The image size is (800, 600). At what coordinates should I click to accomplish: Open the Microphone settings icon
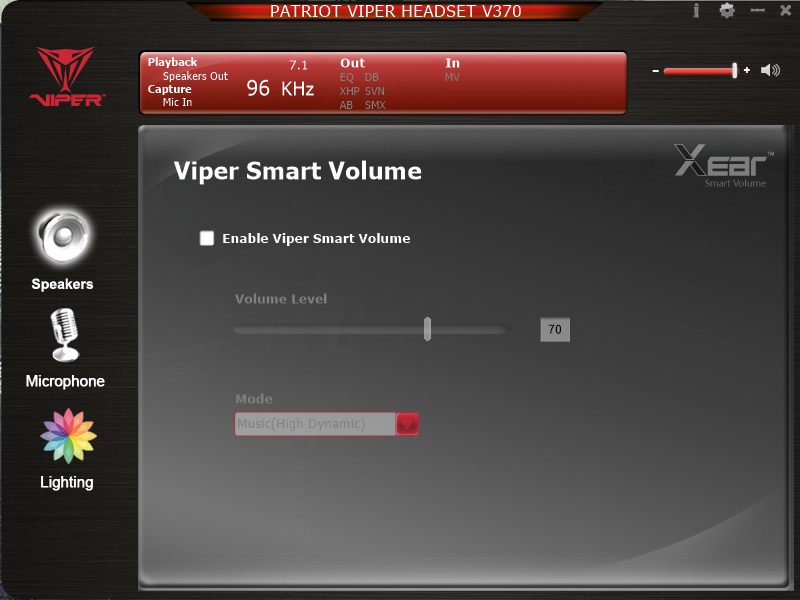point(64,336)
